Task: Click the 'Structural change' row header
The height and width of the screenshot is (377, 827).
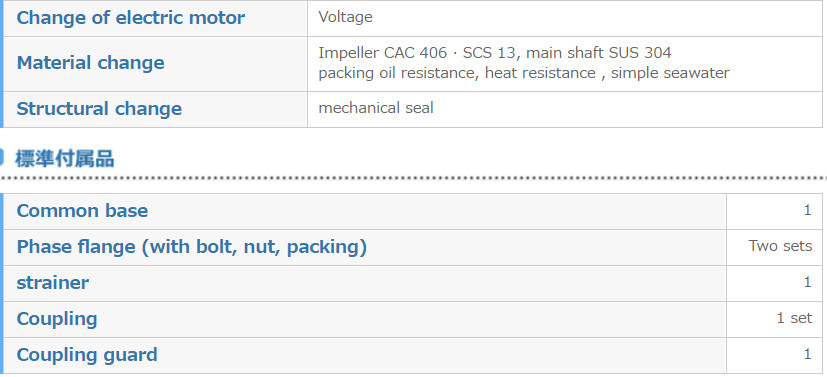Action: (99, 109)
